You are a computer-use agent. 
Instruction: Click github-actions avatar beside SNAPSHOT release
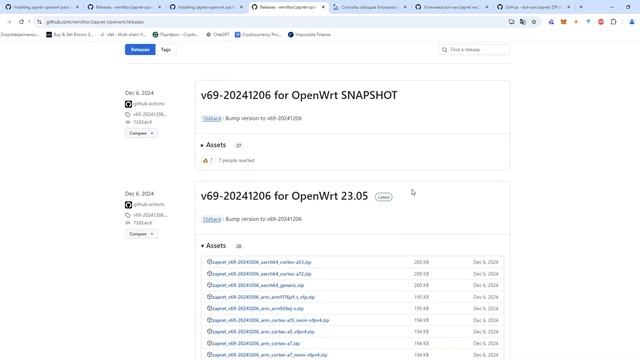129,104
